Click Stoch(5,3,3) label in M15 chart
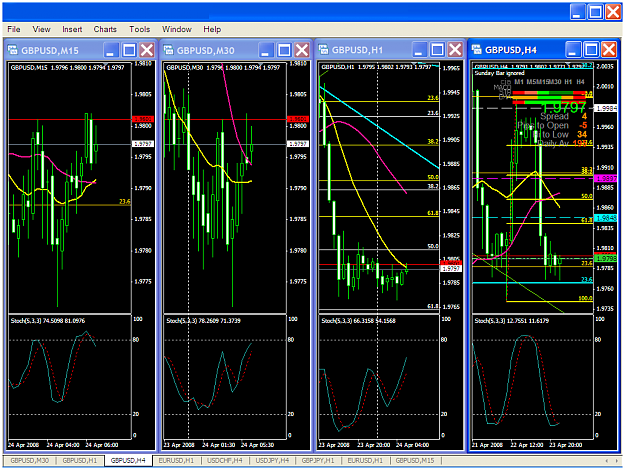The height and width of the screenshot is (470, 625). pyautogui.click(x=47, y=321)
